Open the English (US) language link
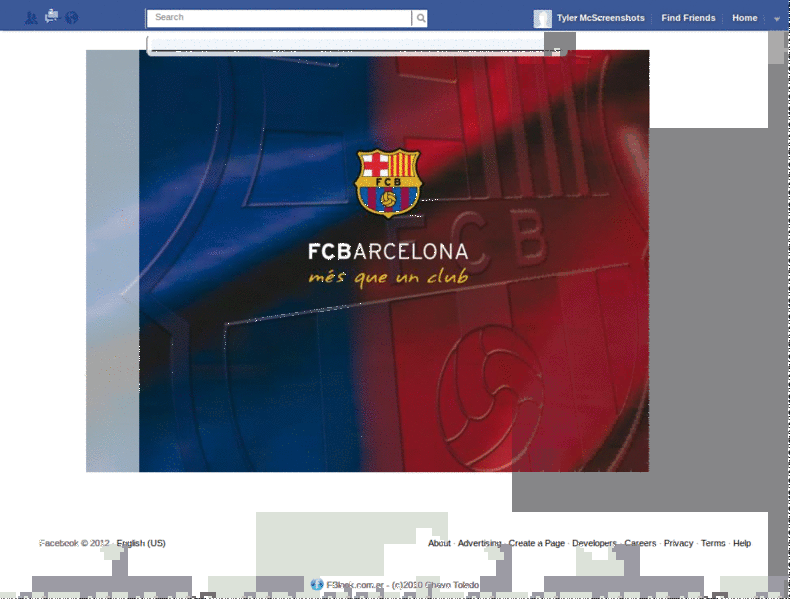 click(x=141, y=543)
